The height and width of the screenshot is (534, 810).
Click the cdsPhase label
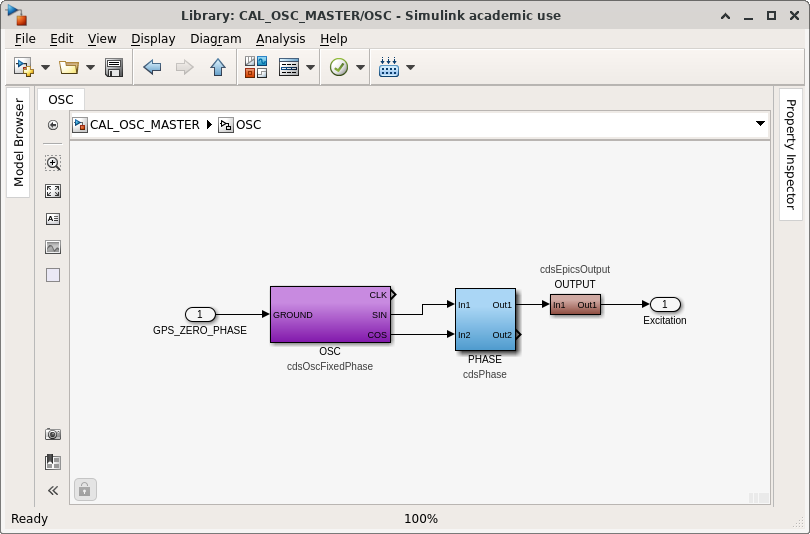click(485, 374)
